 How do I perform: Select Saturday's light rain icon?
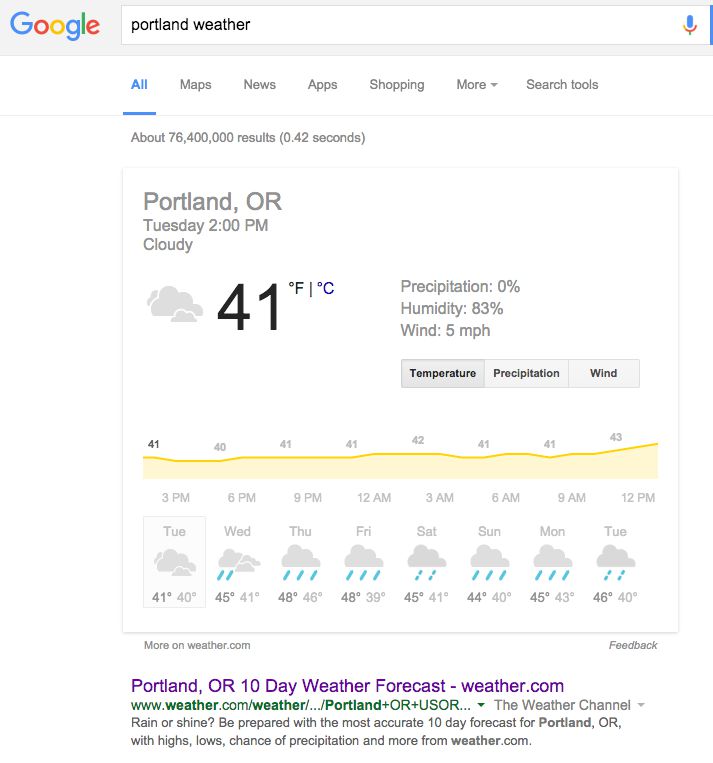pyautogui.click(x=426, y=564)
